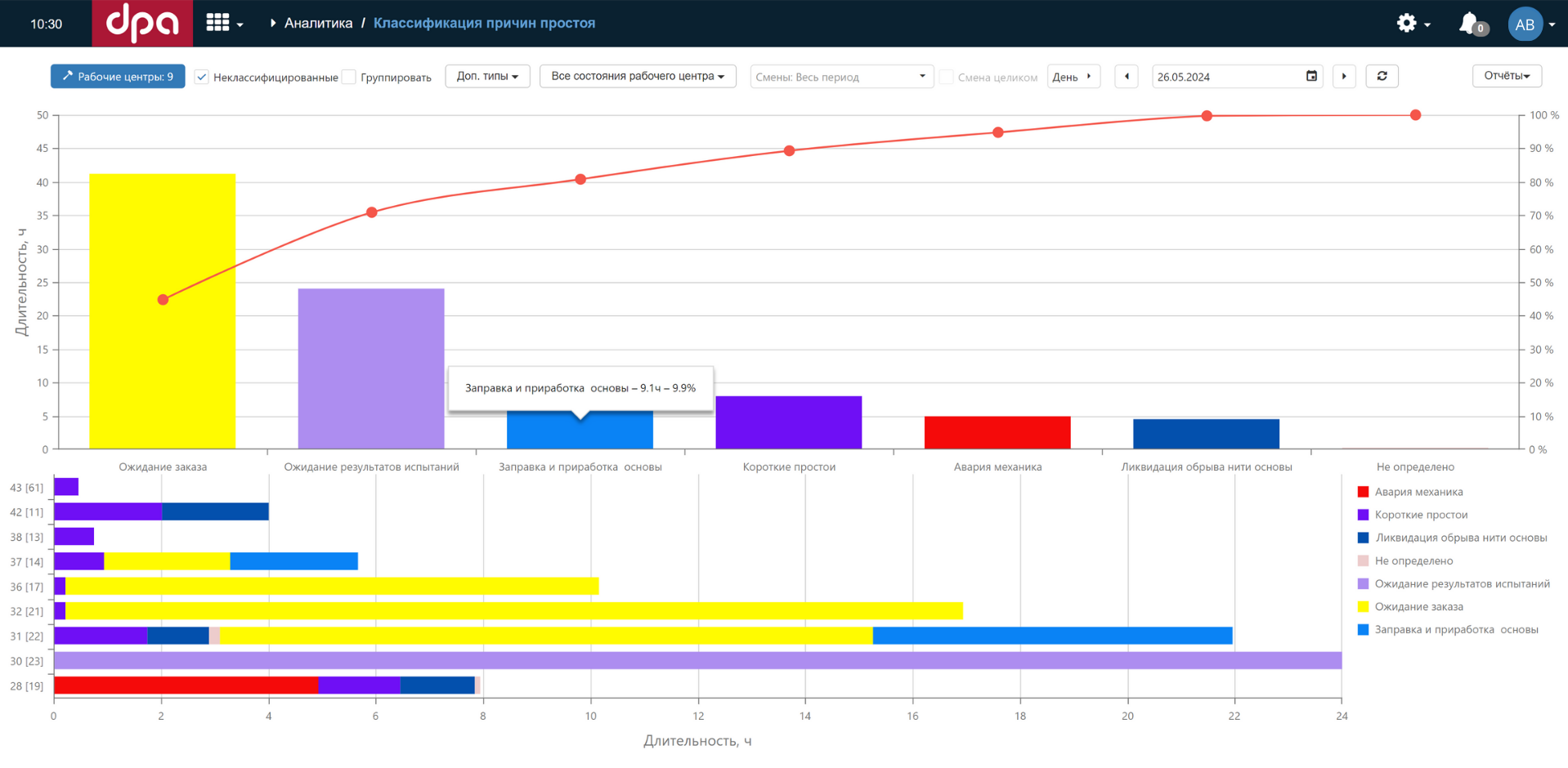Click the DPA logo icon
This screenshot has height=768, width=1568.
pyautogui.click(x=142, y=23)
